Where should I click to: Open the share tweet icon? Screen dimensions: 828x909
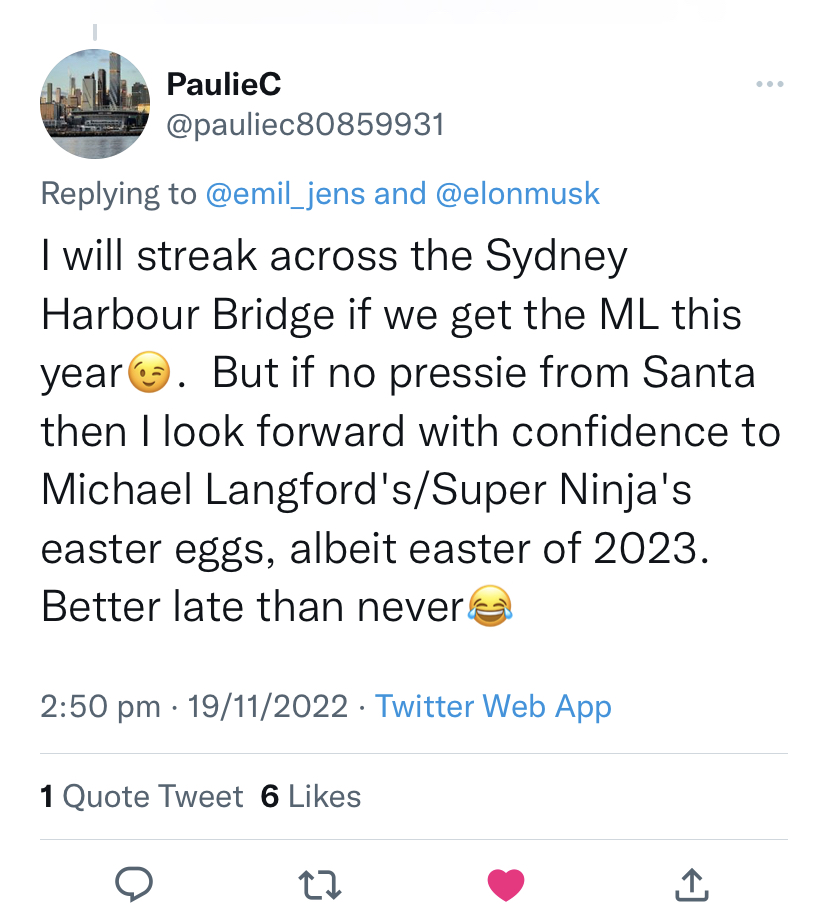[692, 881]
